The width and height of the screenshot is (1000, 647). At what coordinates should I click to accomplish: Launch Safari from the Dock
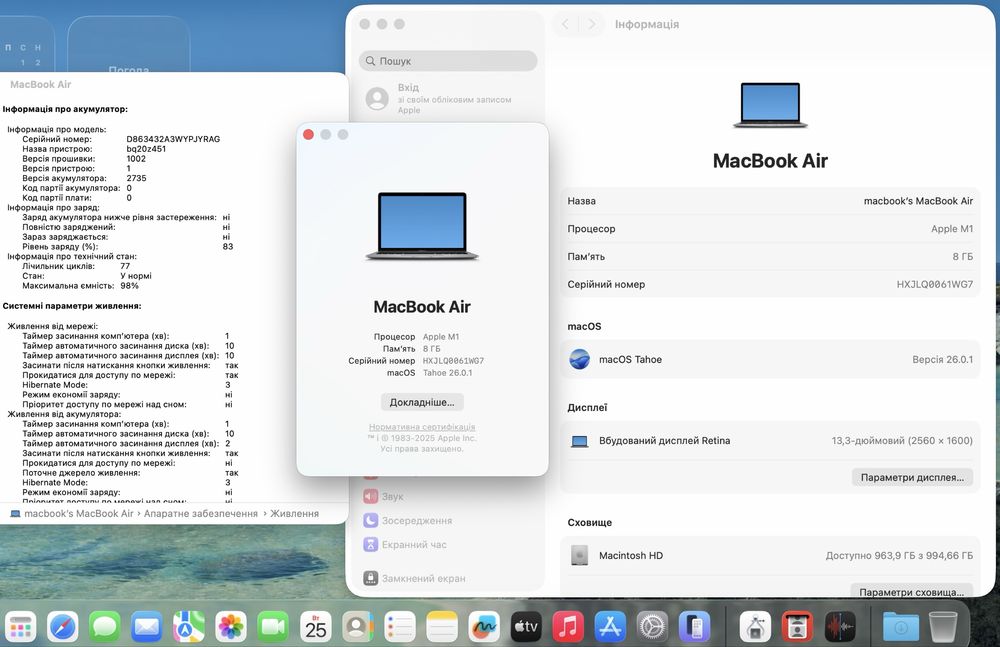pyautogui.click(x=62, y=627)
